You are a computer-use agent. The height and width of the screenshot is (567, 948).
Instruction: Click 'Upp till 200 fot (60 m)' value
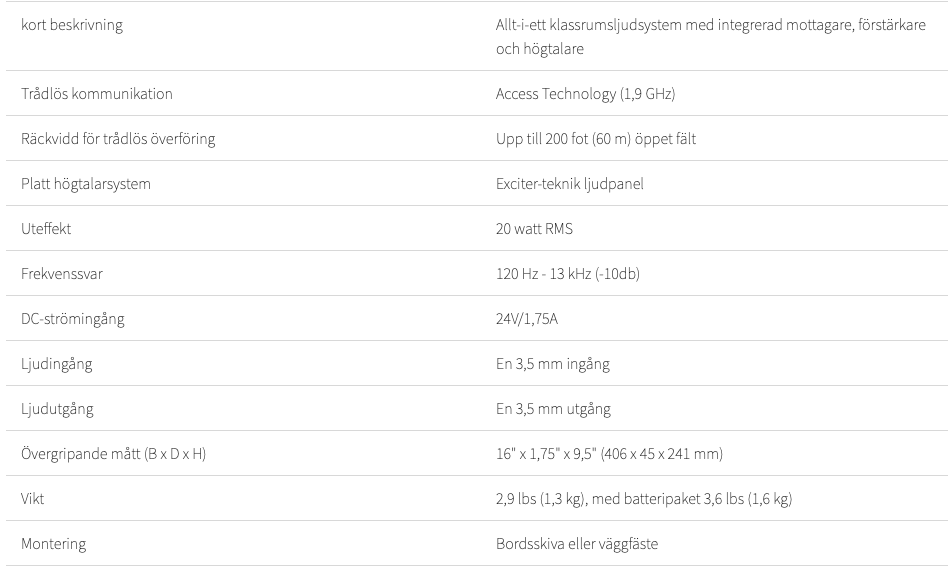563,139
